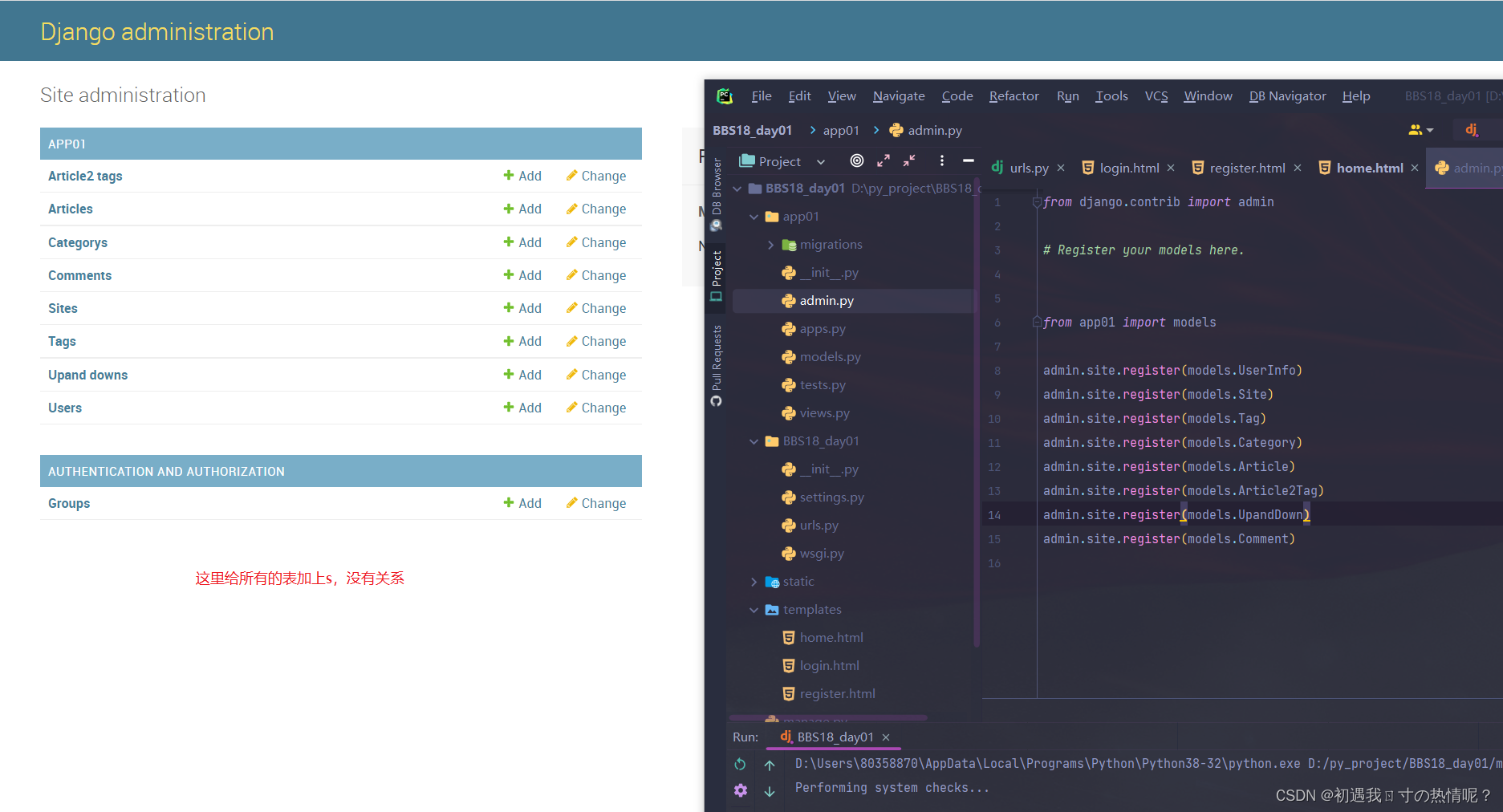Expand the static folder
Screen dimensions: 1503x812
pos(754,582)
